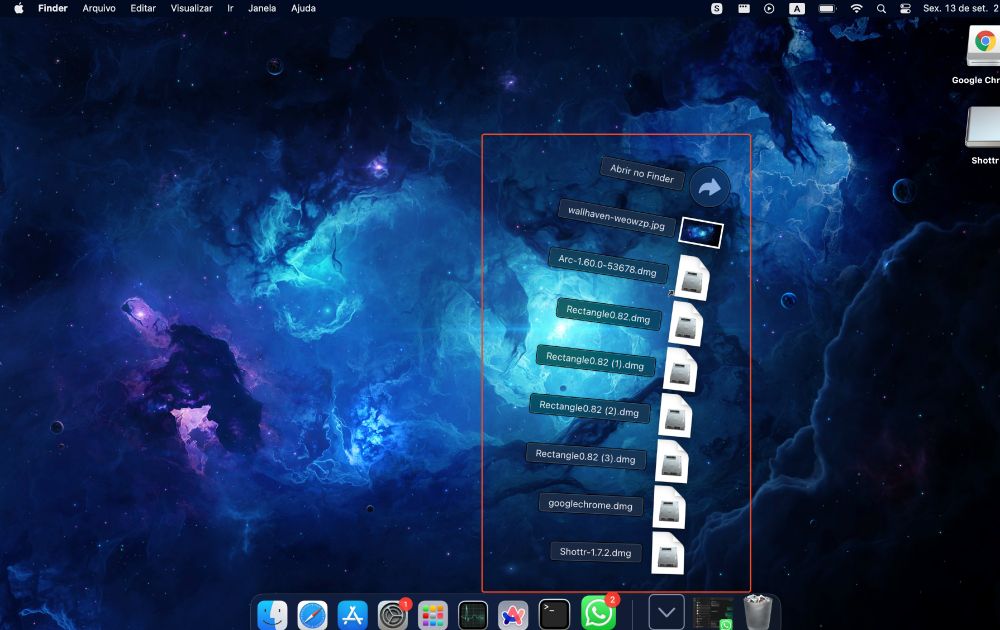Screen dimensions: 1000x630
Task: Click the window-shaped menu bar icon
Action: (744, 8)
